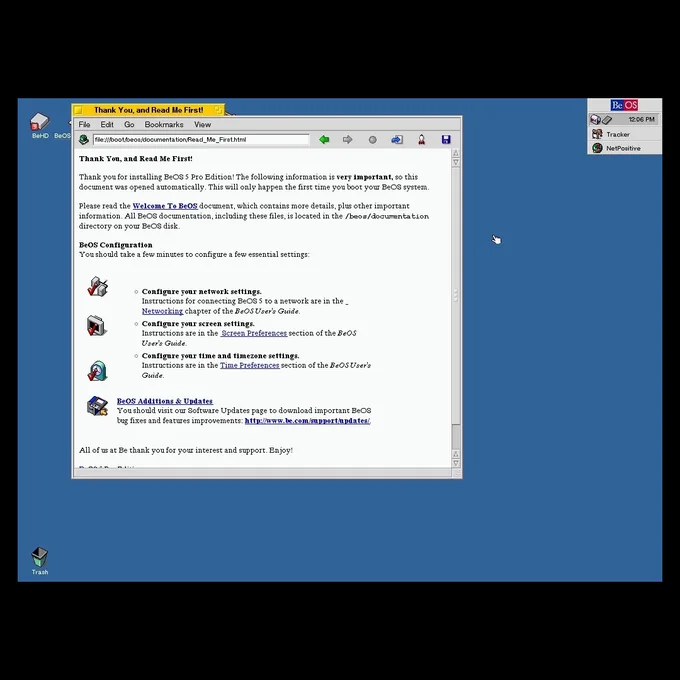Click the page icon left of URL field
The height and width of the screenshot is (680, 680).
84,140
